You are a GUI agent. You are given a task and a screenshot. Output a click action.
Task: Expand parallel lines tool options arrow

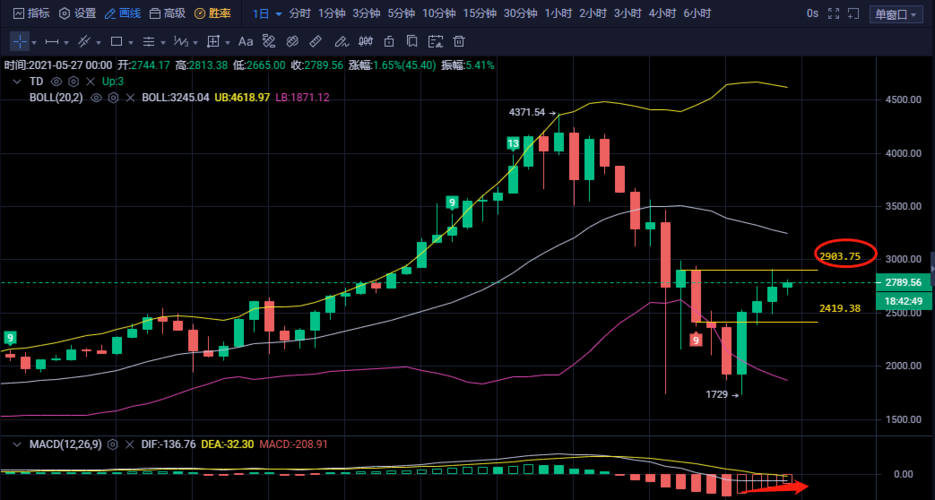click(x=163, y=42)
